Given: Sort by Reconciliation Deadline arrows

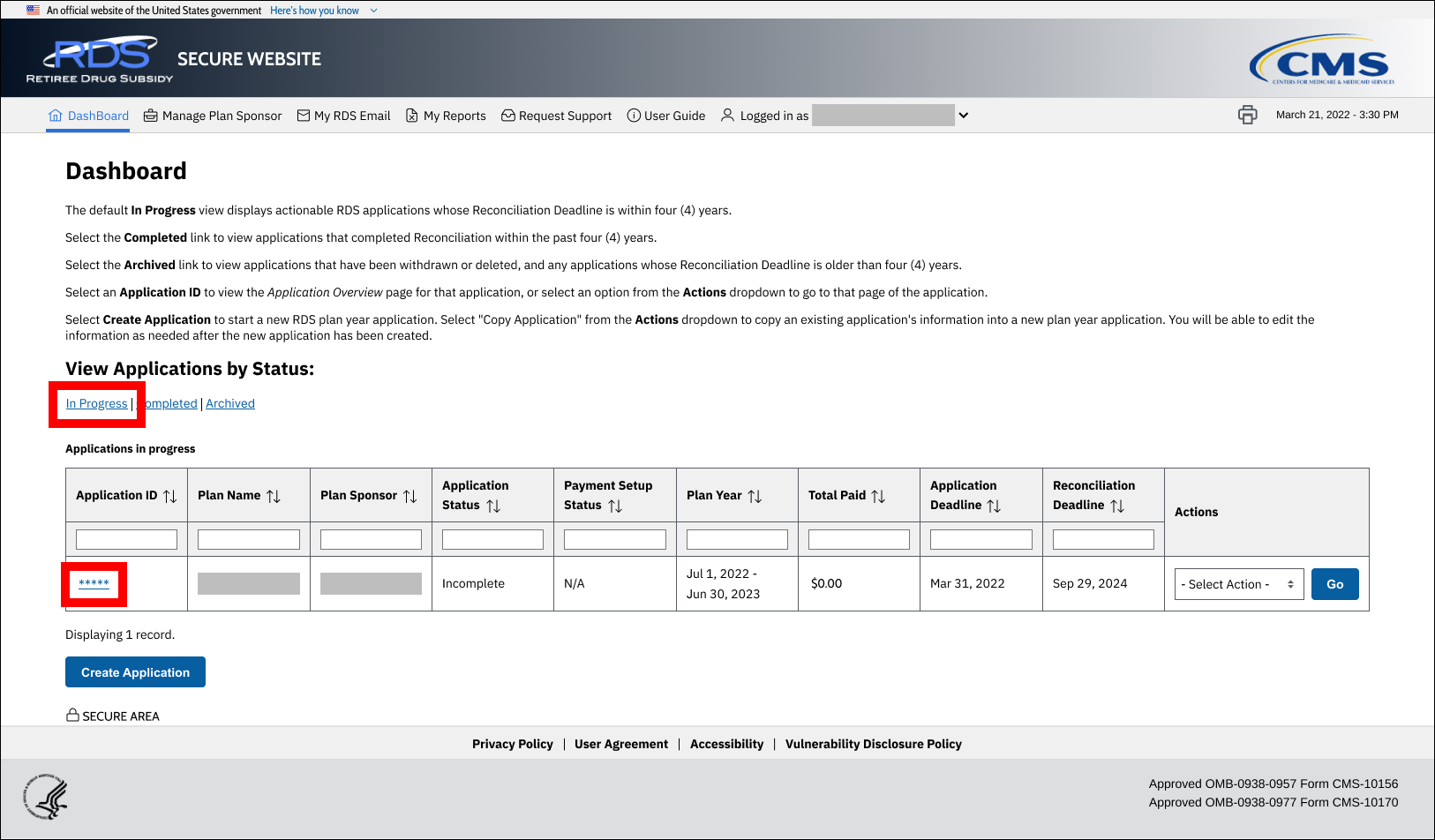Looking at the screenshot, I should coord(1117,506).
